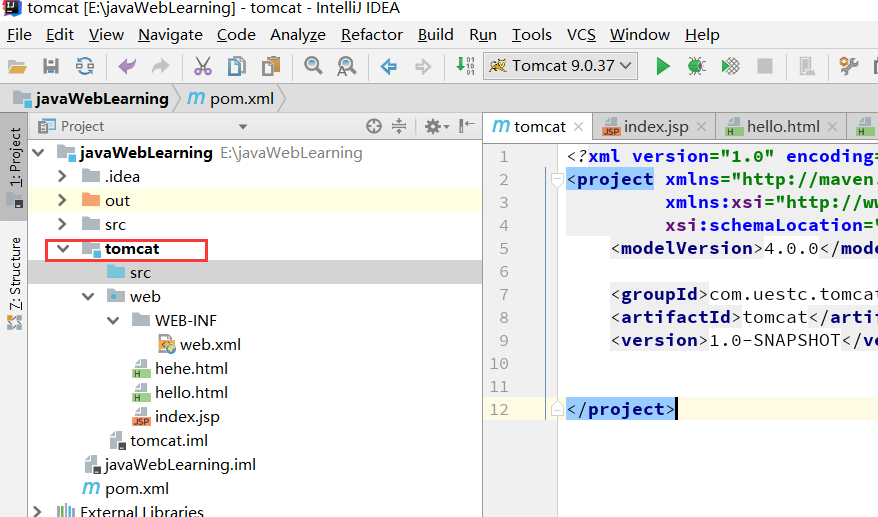Close the tomcat editor tab
The image size is (878, 517).
point(578,127)
